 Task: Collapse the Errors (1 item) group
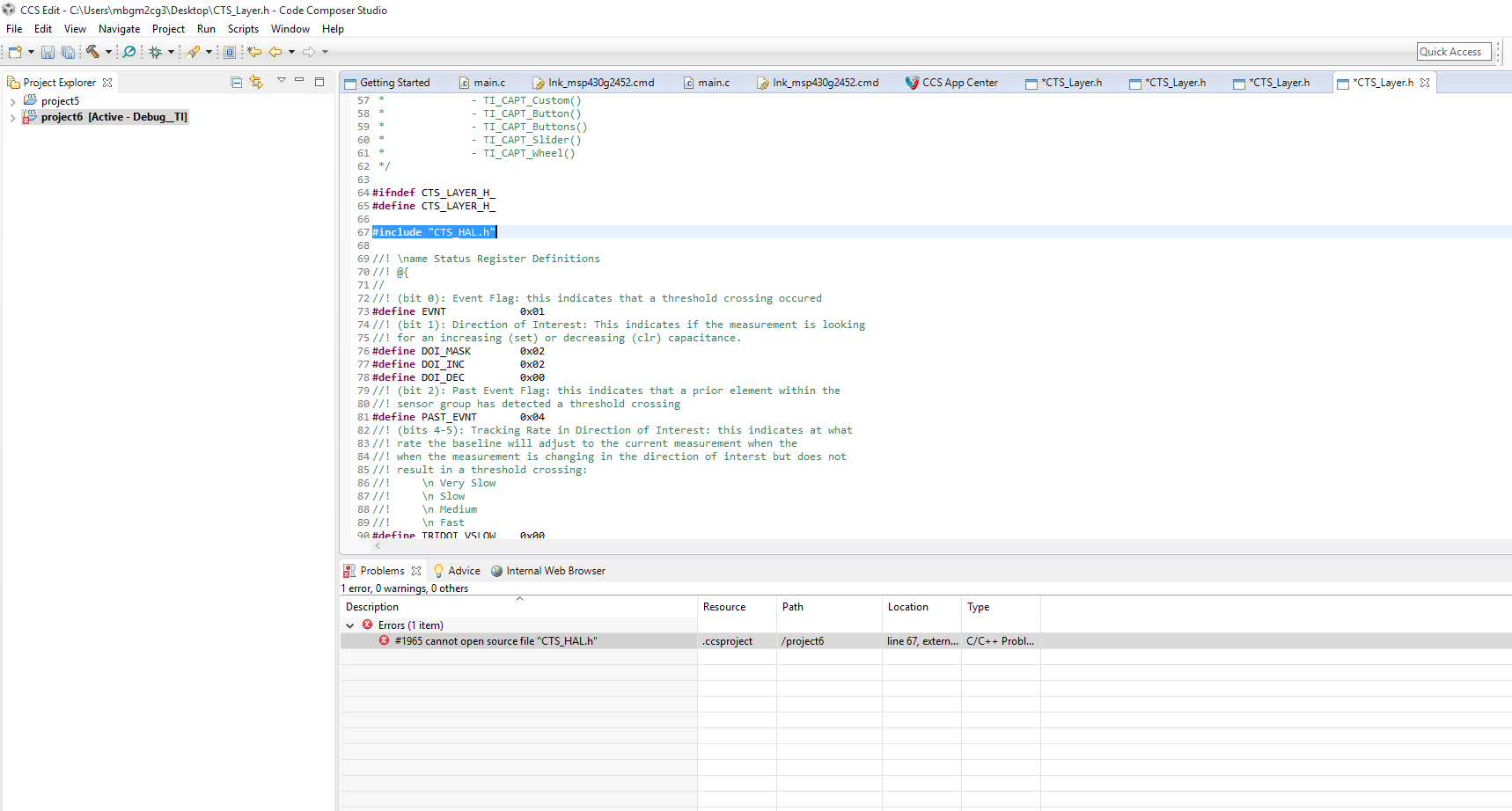point(350,625)
